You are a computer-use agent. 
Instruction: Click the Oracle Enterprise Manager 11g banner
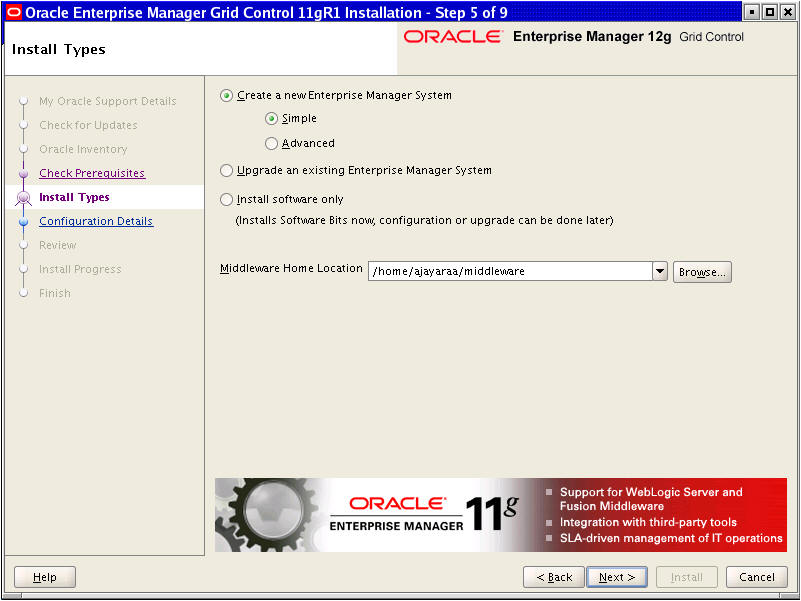501,515
